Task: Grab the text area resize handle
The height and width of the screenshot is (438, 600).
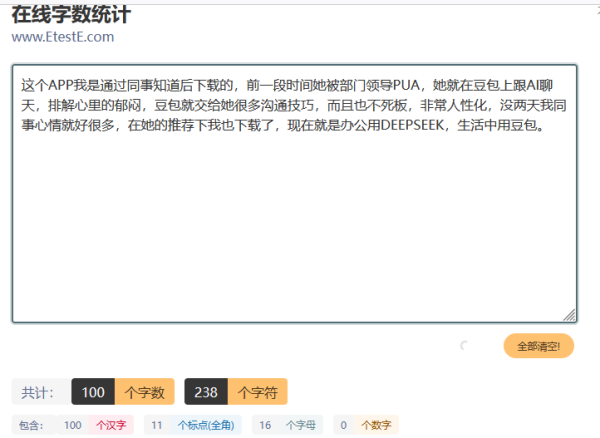Action: click(570, 316)
